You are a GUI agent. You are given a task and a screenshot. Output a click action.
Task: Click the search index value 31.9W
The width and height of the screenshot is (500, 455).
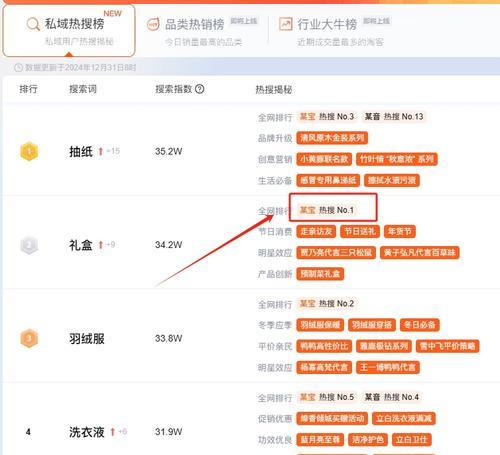[169, 432]
